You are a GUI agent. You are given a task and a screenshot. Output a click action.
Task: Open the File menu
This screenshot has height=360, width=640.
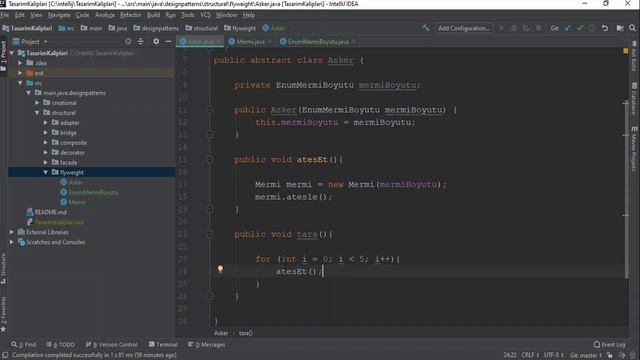5,15
